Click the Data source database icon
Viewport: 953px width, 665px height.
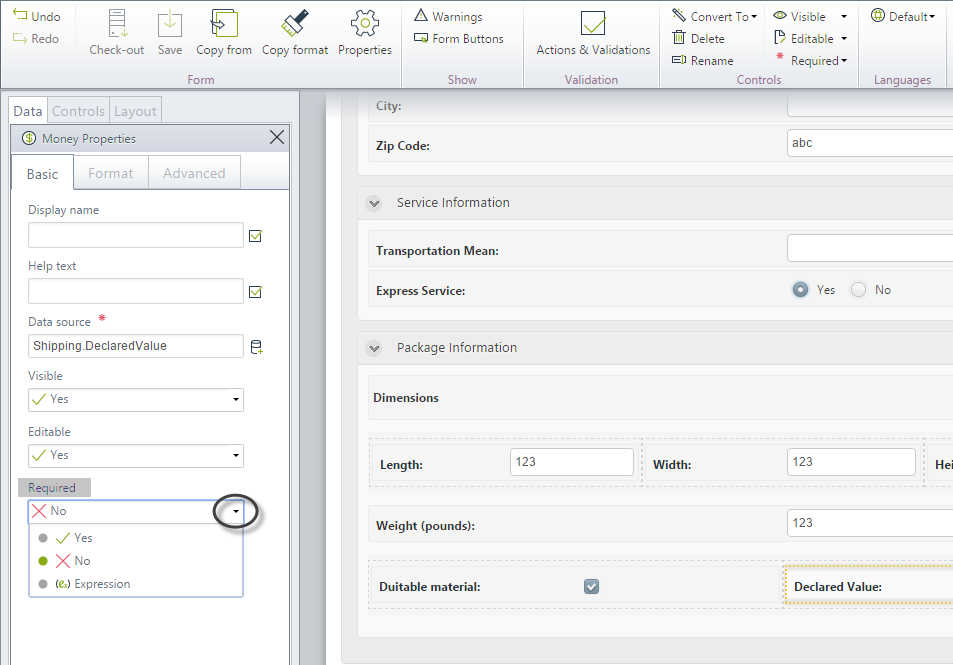click(256, 347)
